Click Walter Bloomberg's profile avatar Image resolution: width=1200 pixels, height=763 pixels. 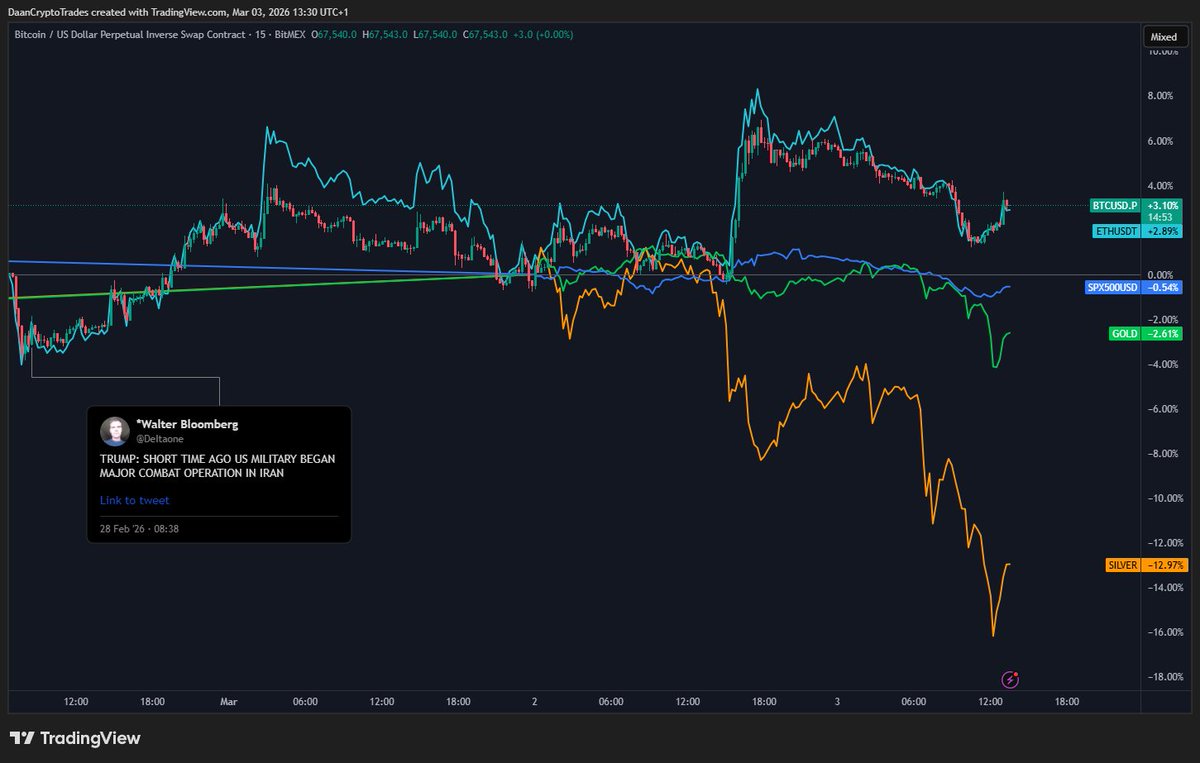click(x=116, y=430)
